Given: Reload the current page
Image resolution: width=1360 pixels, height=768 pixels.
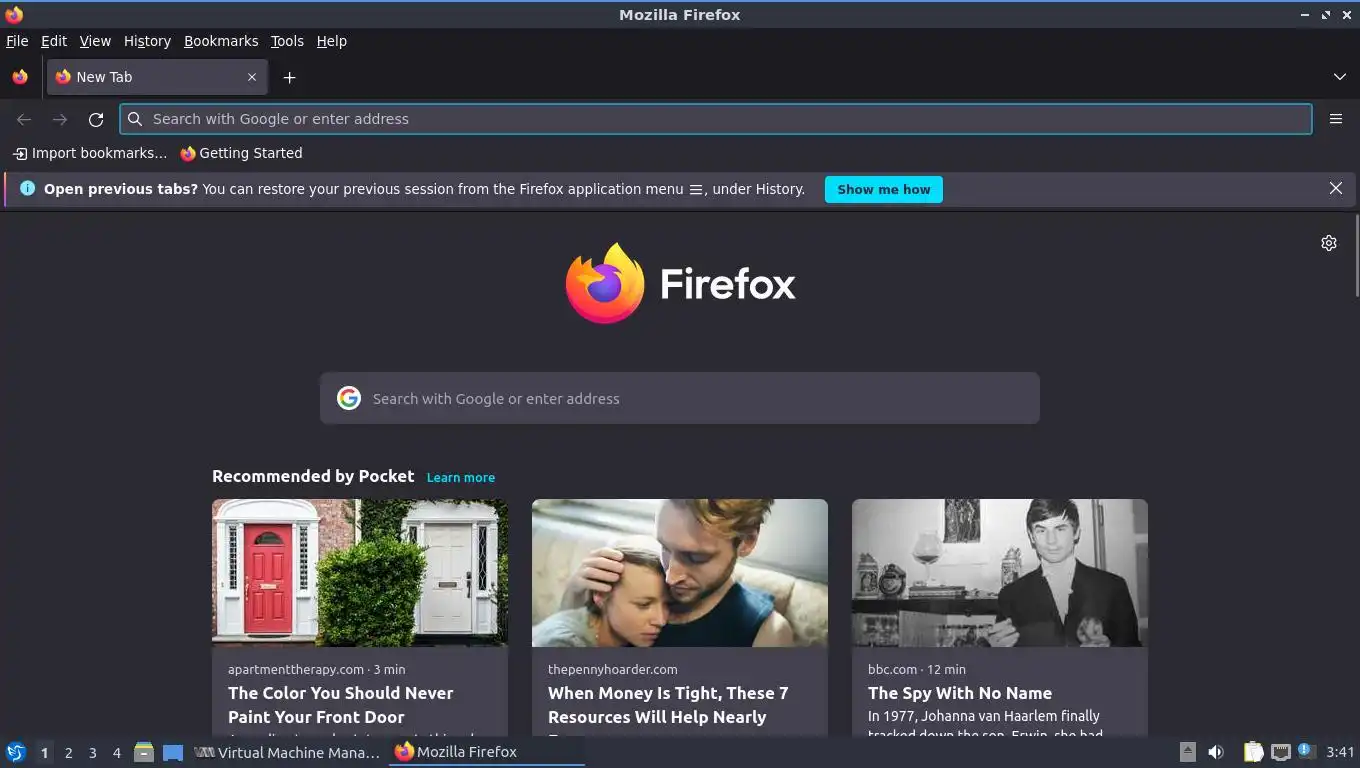Looking at the screenshot, I should (96, 119).
